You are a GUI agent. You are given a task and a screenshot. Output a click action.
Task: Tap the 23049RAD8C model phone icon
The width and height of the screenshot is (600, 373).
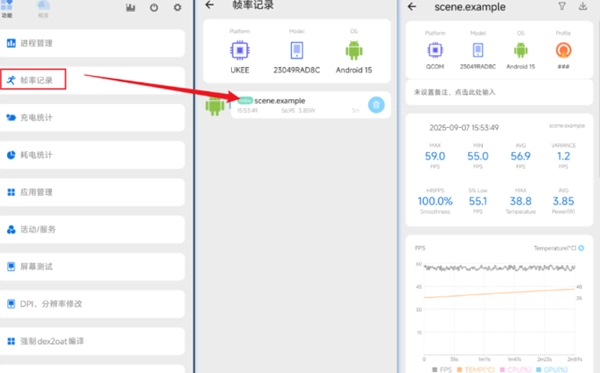297,50
